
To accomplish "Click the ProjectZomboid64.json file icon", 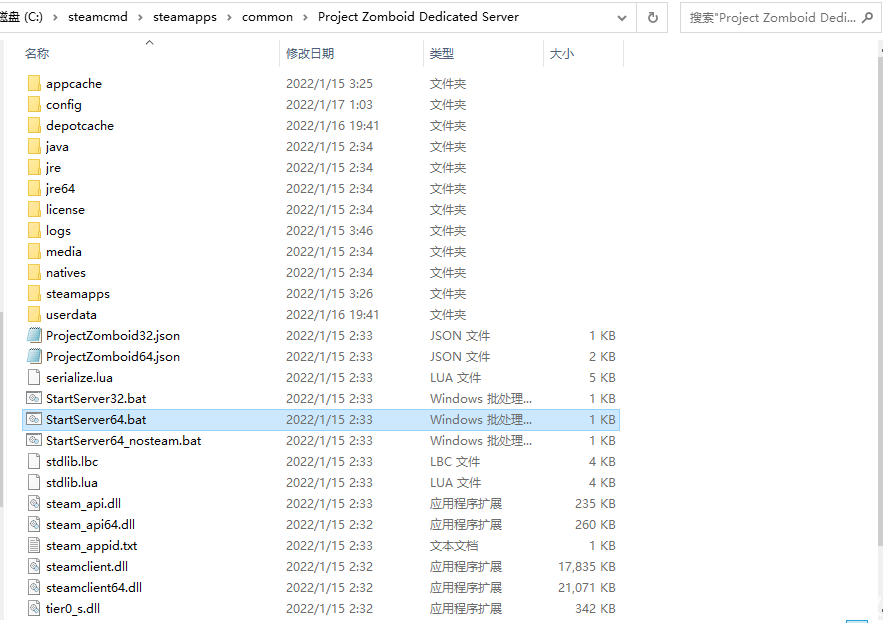I will (34, 357).
